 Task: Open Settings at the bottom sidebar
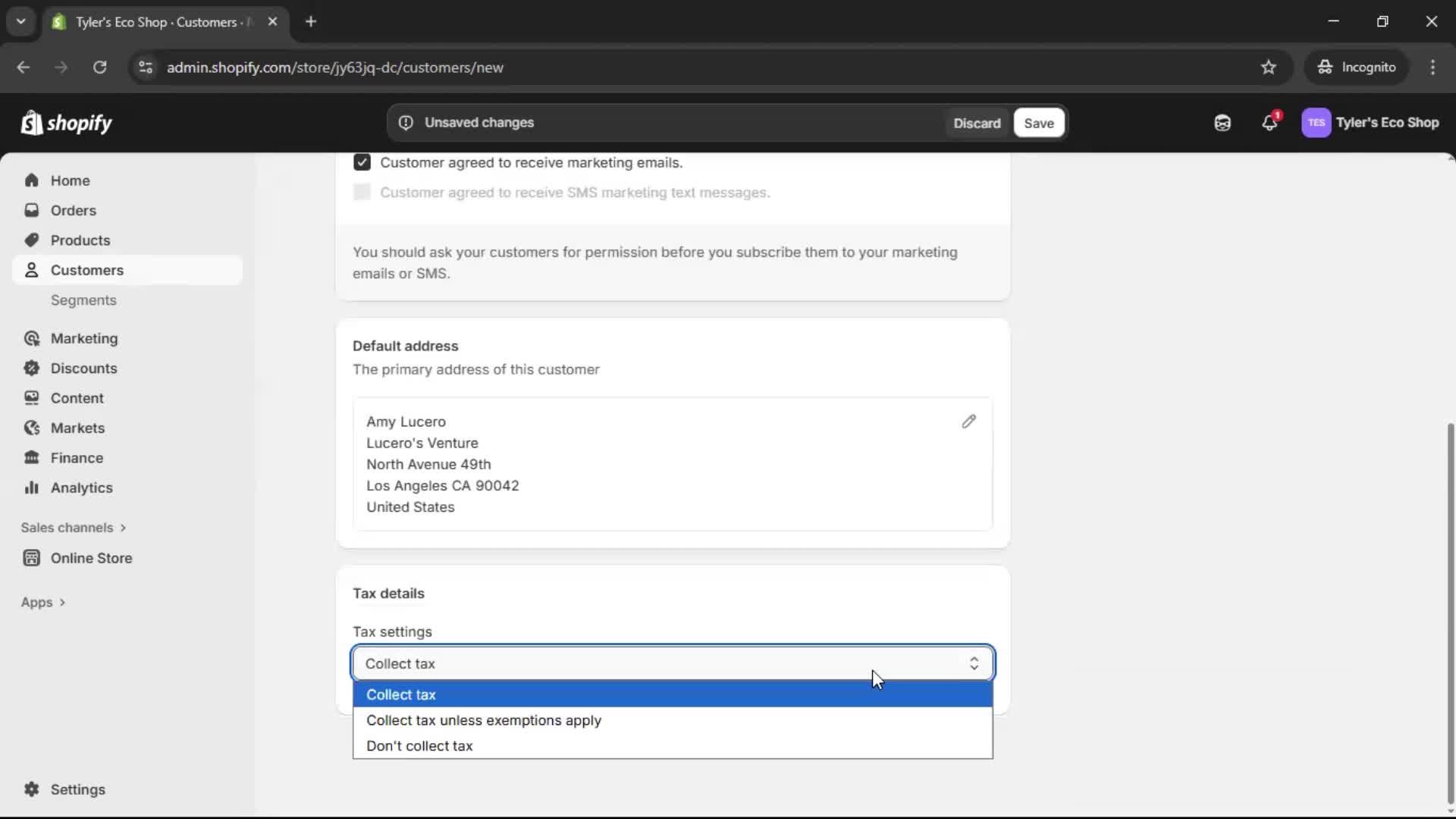click(x=76, y=789)
